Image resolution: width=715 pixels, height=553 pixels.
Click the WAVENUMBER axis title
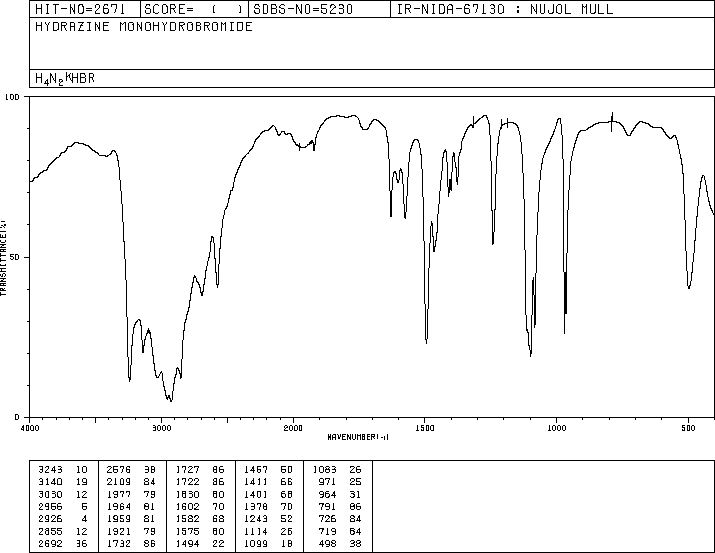(358, 437)
